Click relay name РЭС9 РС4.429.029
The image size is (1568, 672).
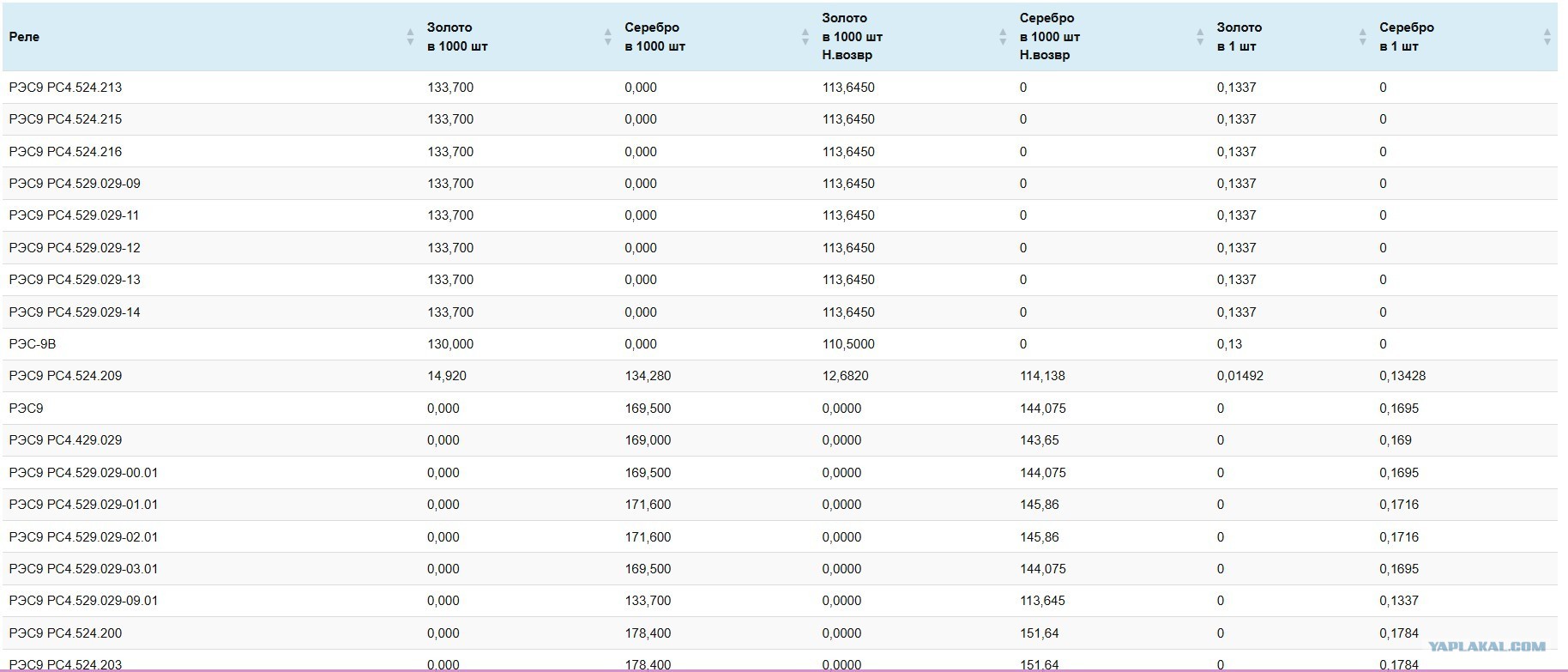pos(65,440)
